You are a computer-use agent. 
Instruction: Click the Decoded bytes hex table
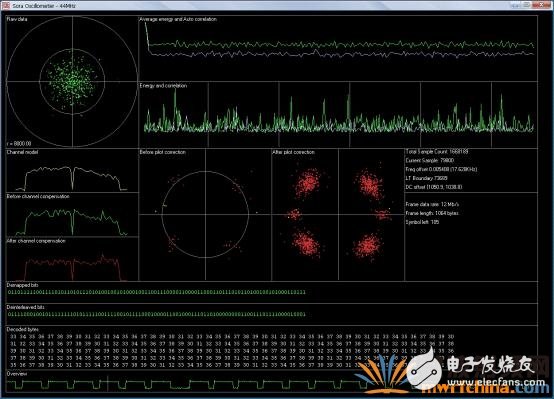[x=232, y=351]
